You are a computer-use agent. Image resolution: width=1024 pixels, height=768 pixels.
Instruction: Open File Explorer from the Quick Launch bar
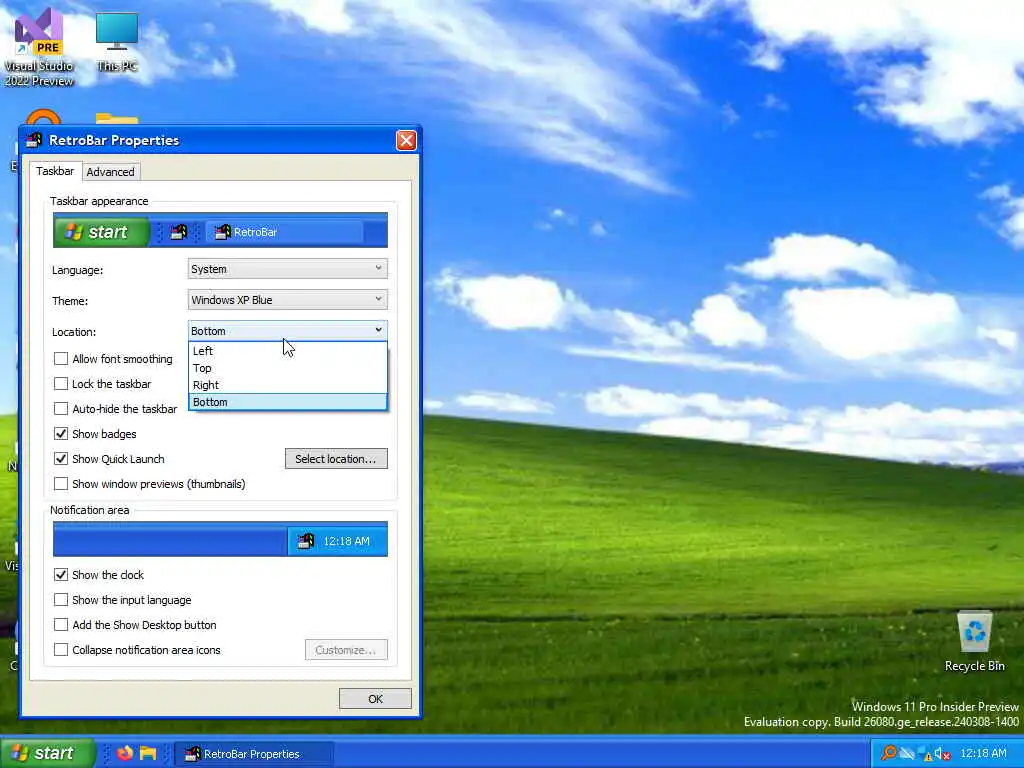(148, 753)
